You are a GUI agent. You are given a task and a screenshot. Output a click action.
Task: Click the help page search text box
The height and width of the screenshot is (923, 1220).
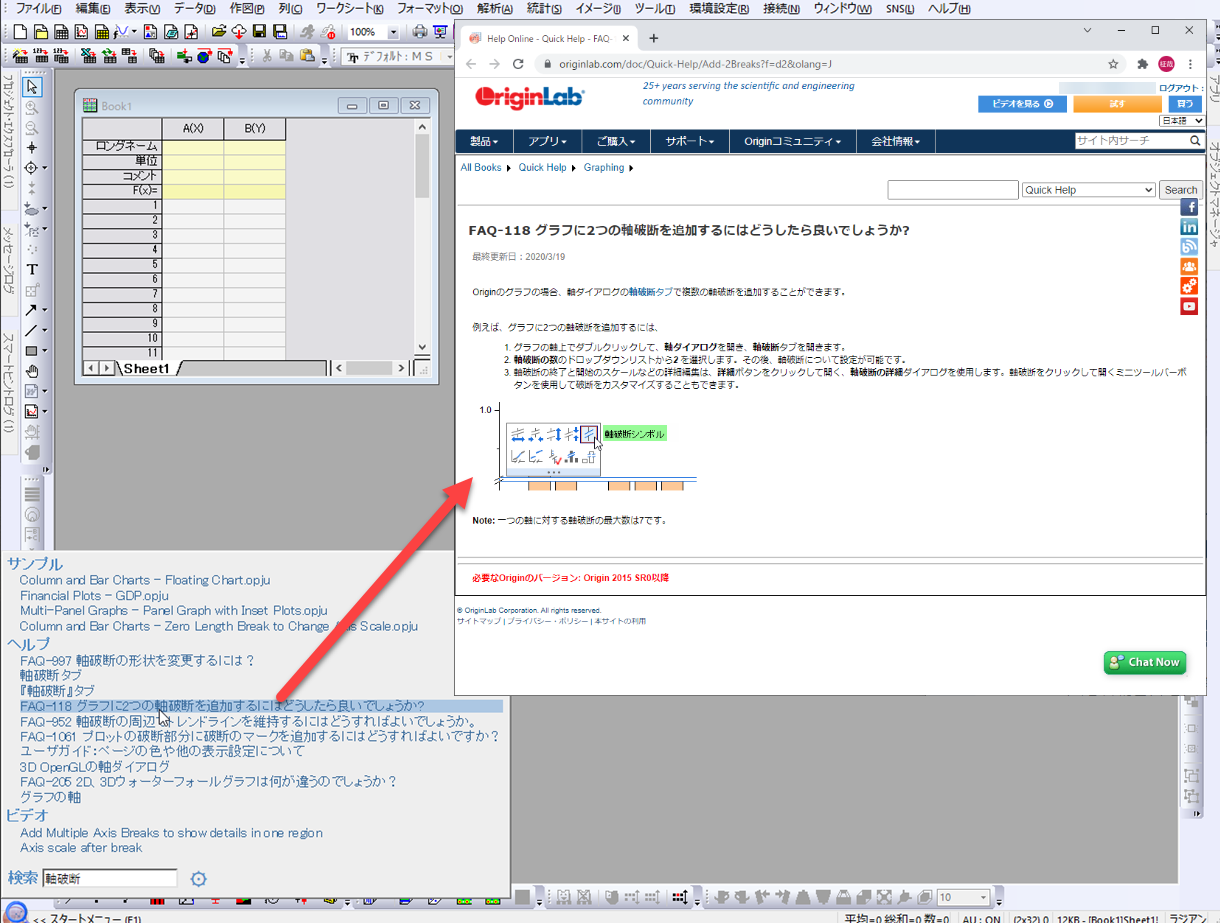(953, 190)
